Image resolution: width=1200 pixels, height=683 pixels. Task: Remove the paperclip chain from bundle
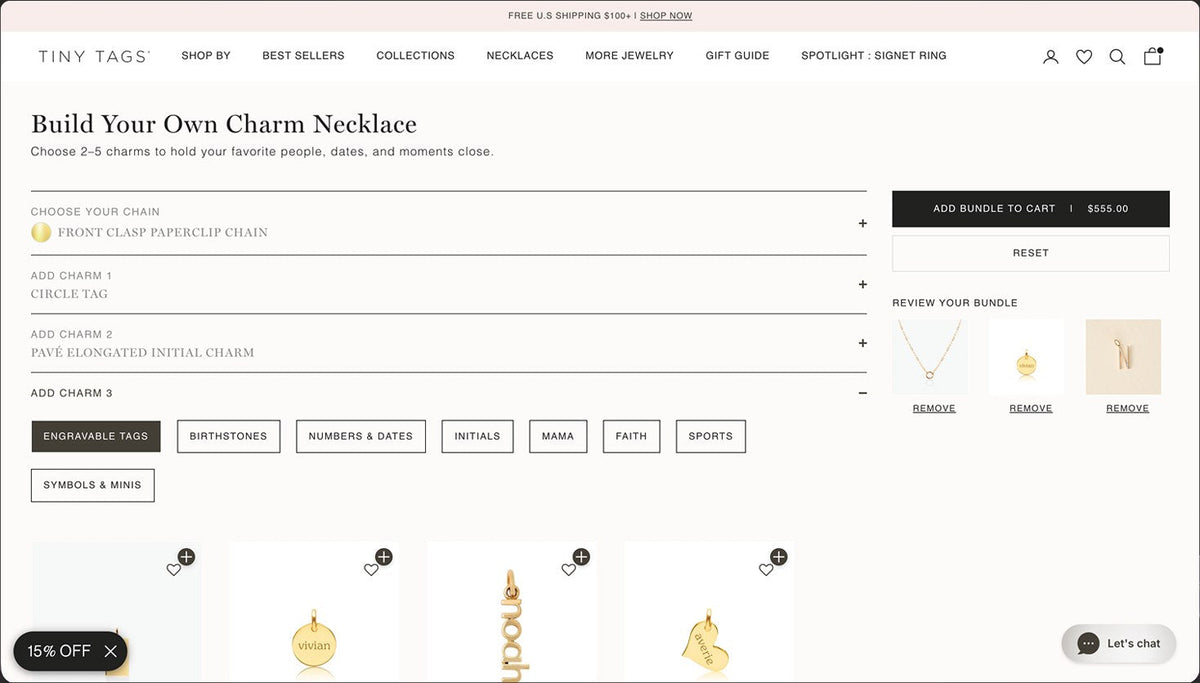click(934, 408)
